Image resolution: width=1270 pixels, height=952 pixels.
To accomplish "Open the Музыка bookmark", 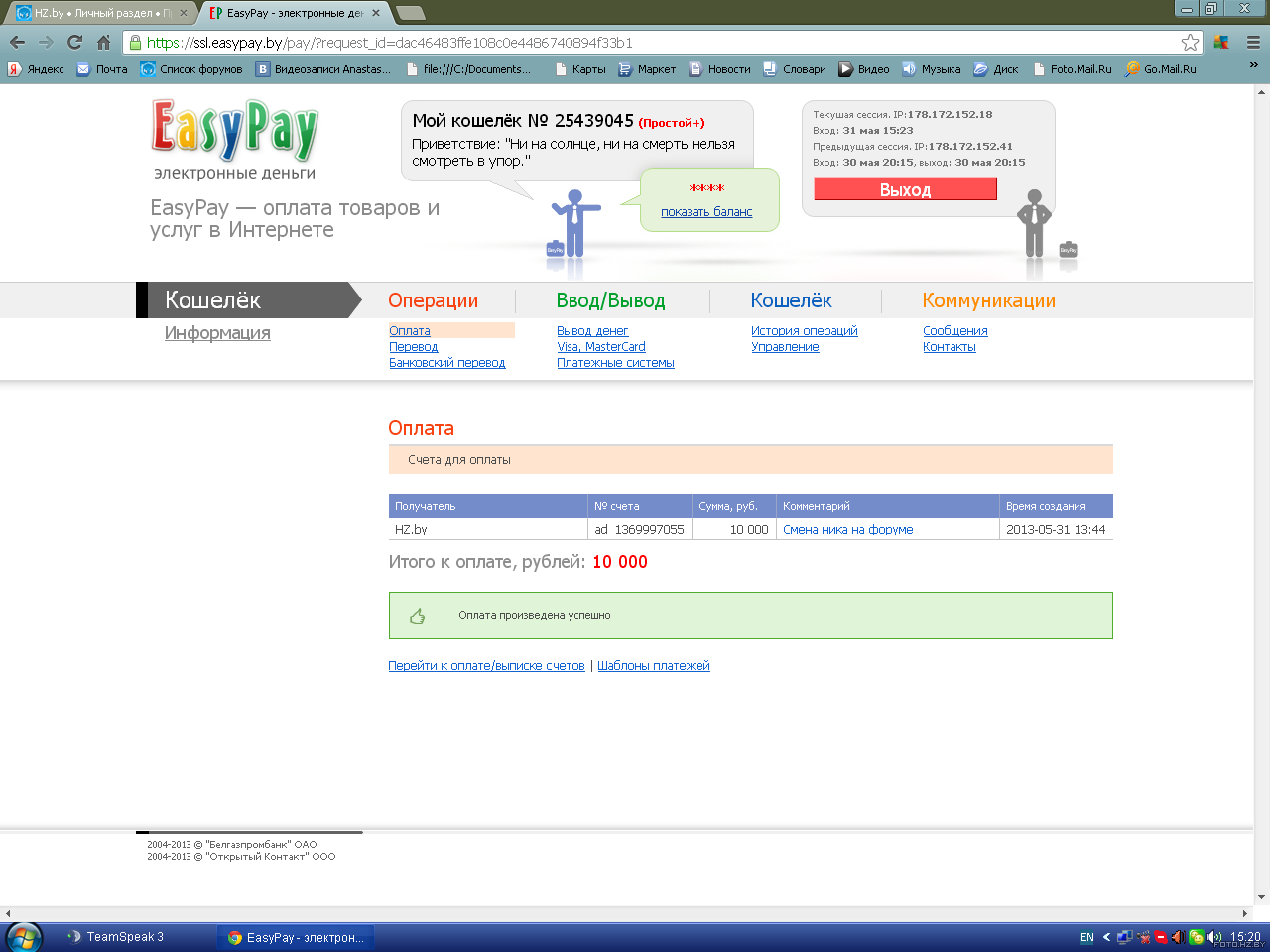I will 932,69.
